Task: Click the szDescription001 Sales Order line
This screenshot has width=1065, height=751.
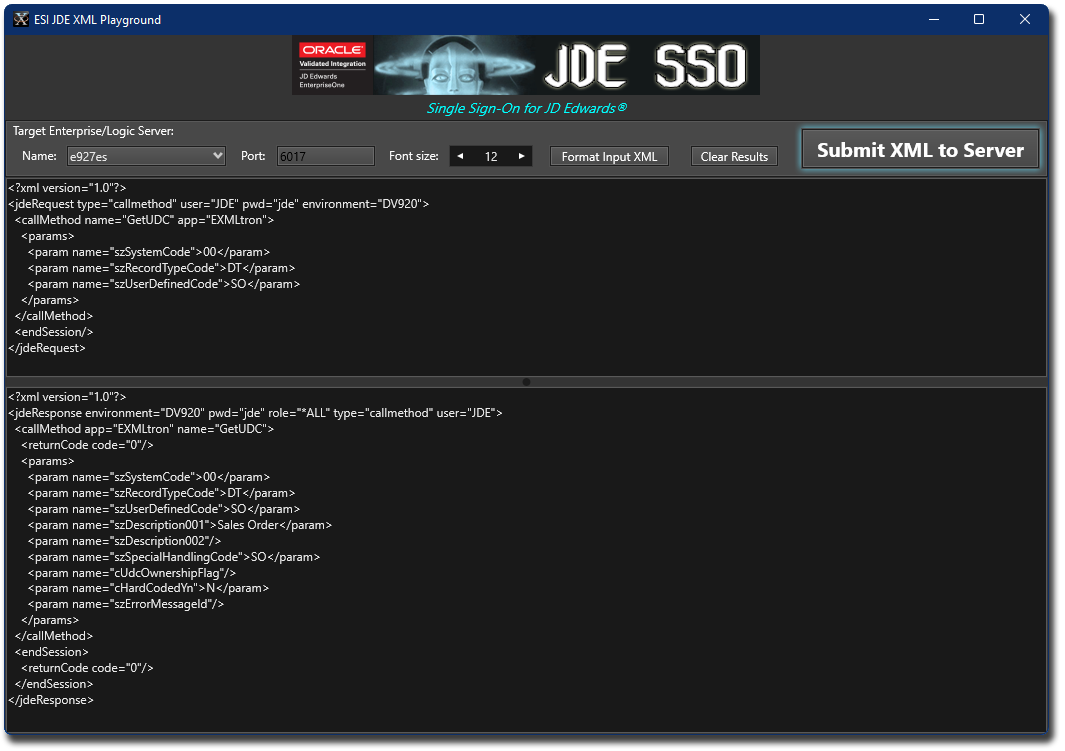Action: tap(180, 525)
